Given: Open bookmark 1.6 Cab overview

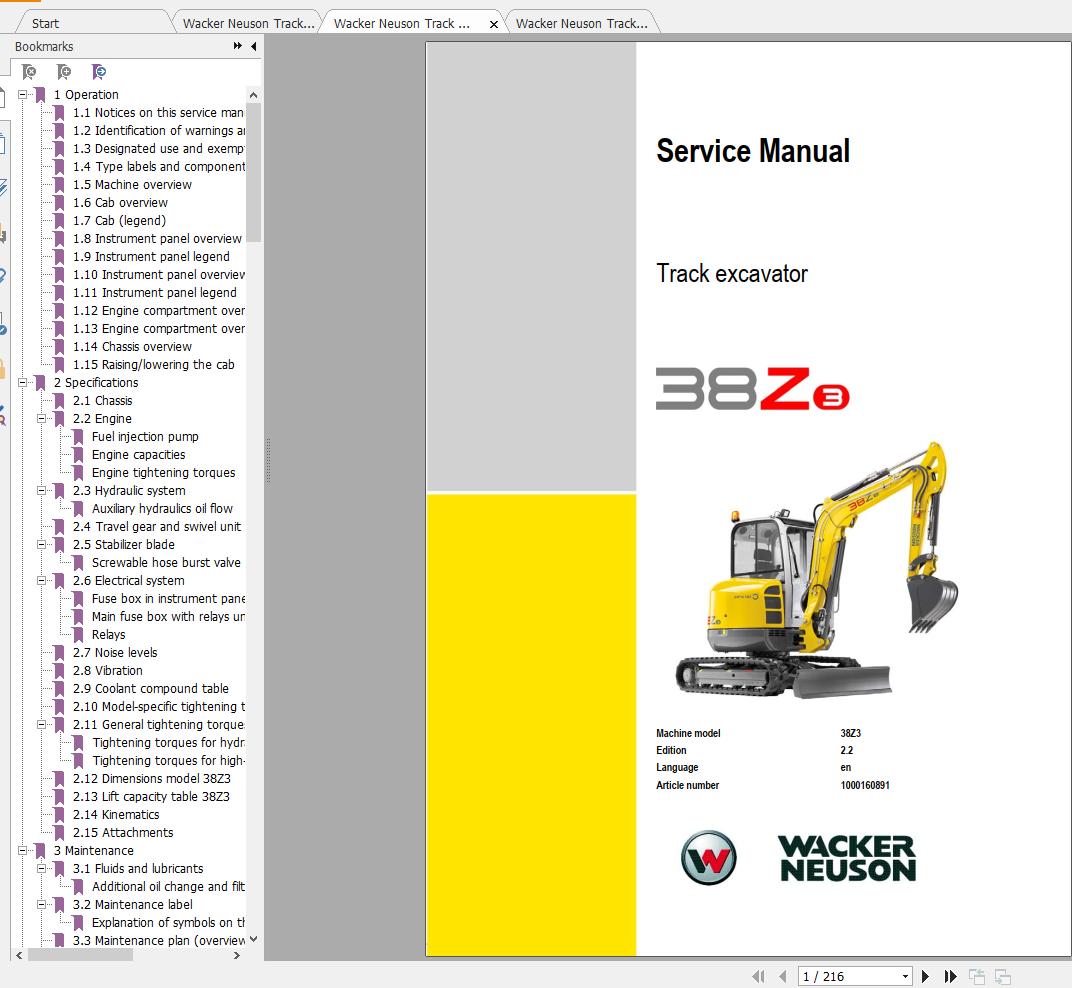Looking at the screenshot, I should point(120,202).
